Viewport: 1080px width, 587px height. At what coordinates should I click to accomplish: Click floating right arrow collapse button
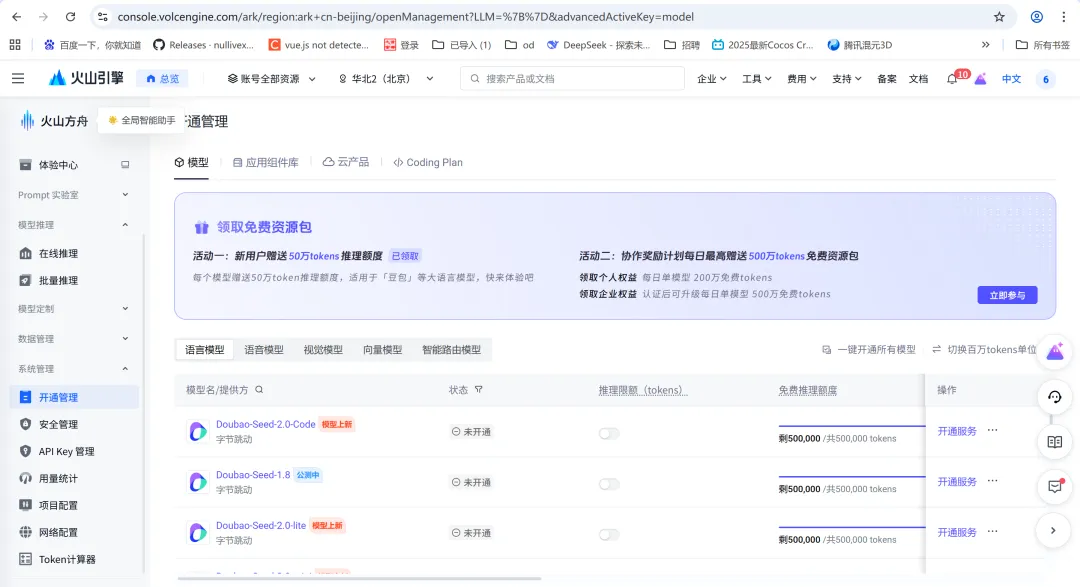1053,531
